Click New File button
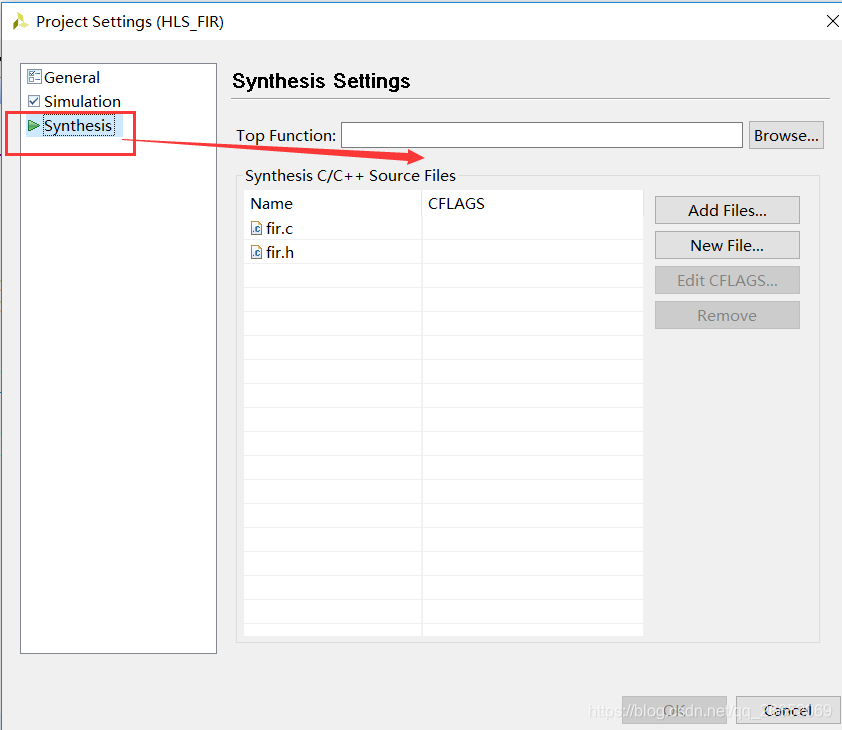The height and width of the screenshot is (730, 842). pos(727,245)
